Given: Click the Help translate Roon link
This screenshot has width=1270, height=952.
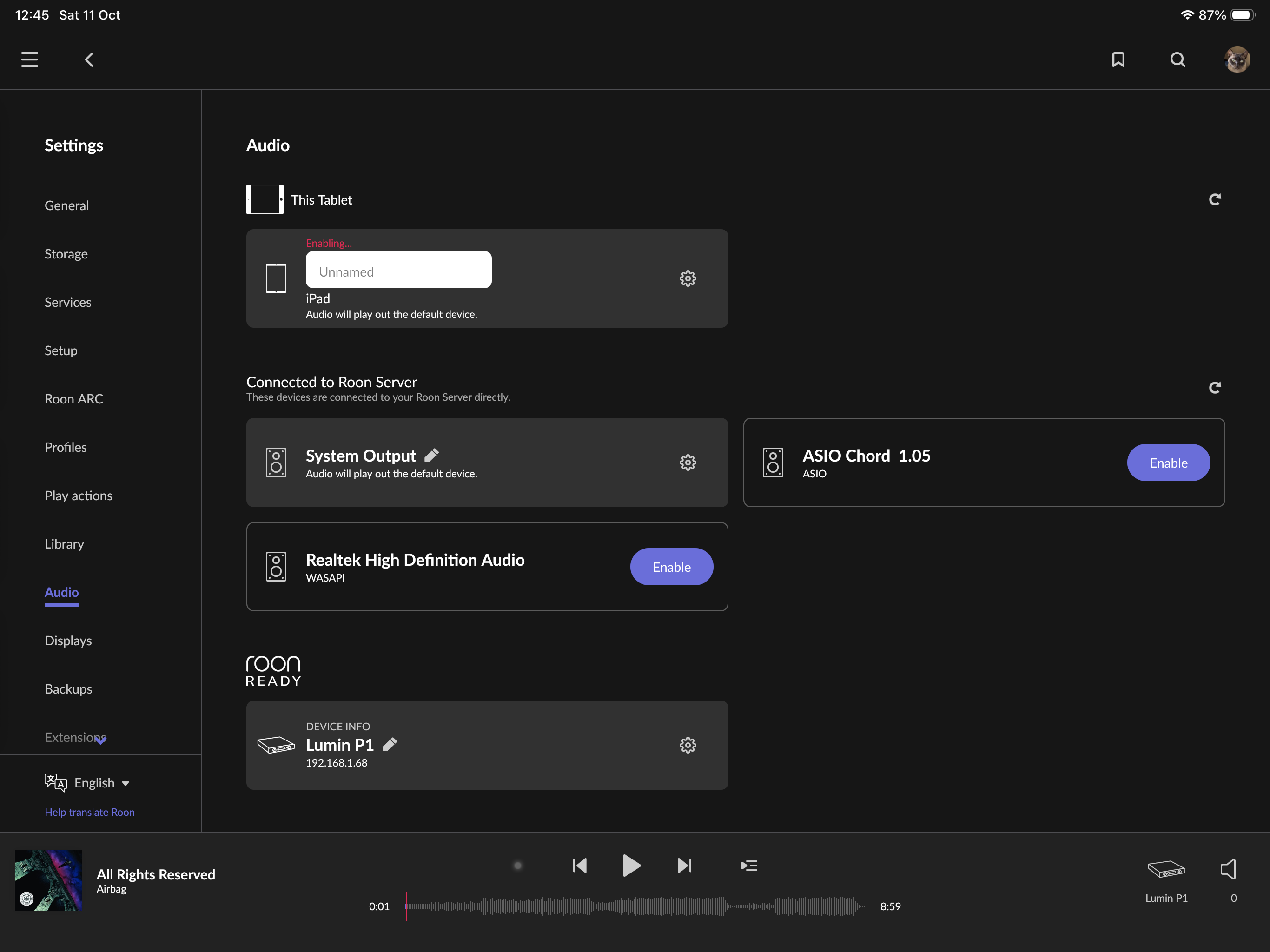Looking at the screenshot, I should tap(90, 812).
